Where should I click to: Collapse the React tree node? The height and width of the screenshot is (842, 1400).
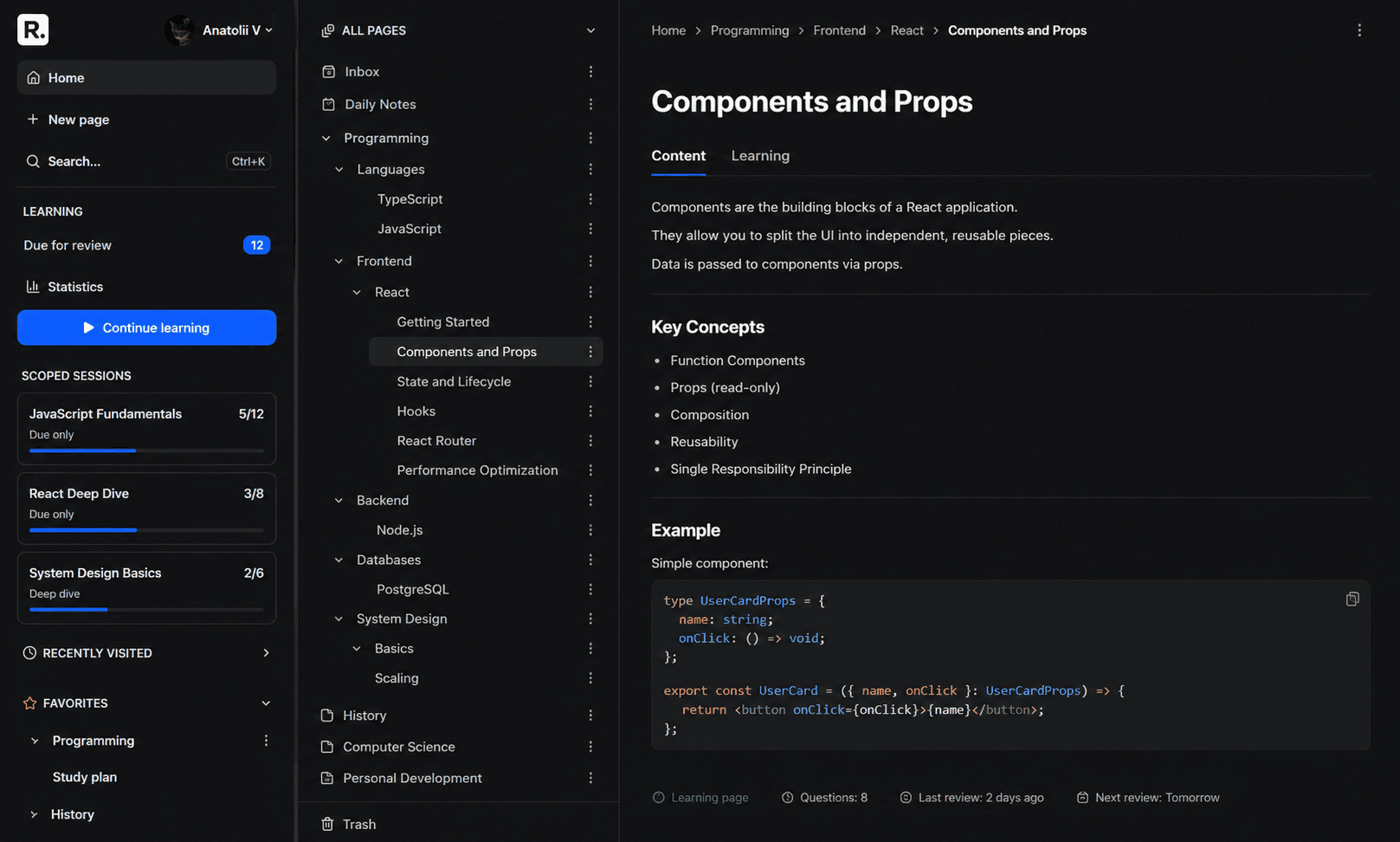click(x=357, y=293)
